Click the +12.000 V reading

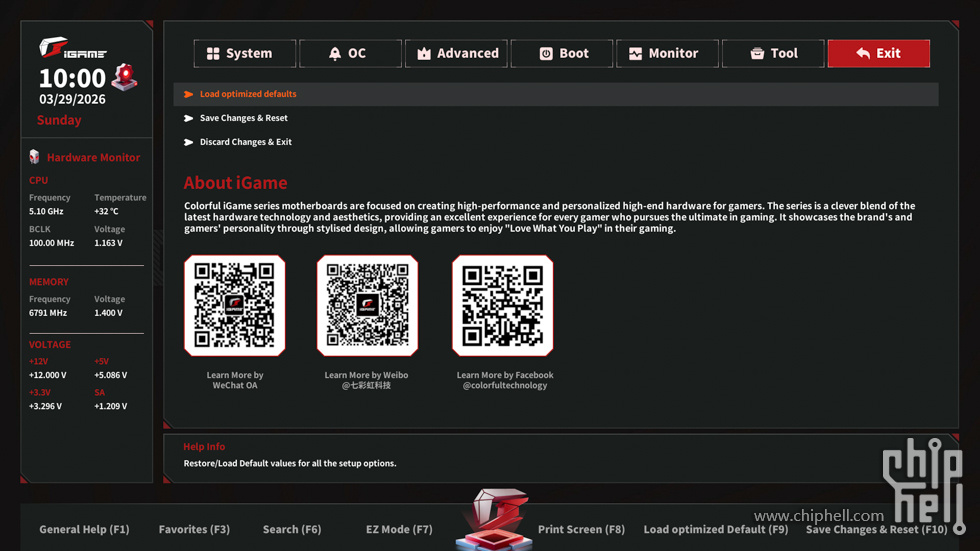(48, 375)
